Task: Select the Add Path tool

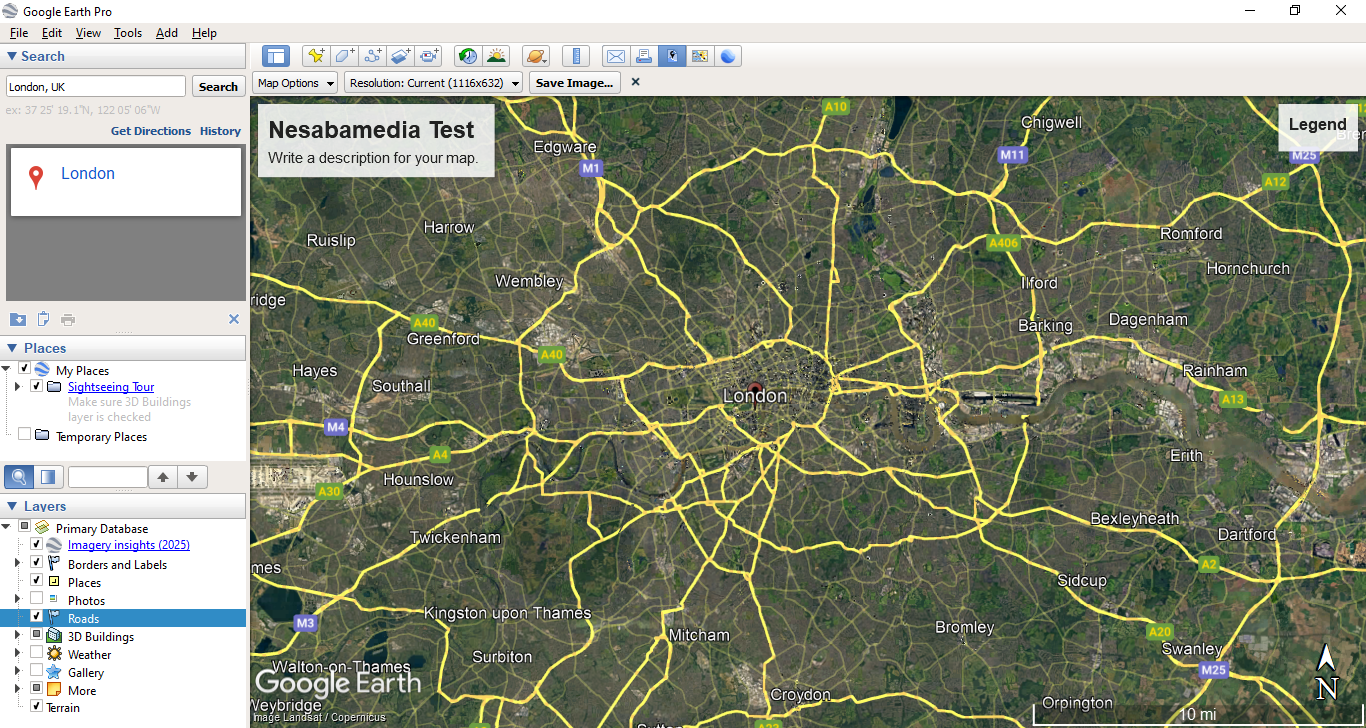Action: click(x=373, y=56)
